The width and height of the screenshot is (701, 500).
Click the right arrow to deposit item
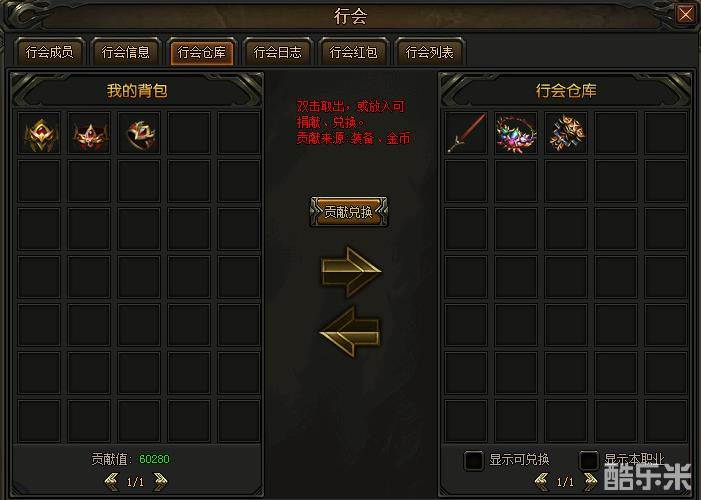351,271
